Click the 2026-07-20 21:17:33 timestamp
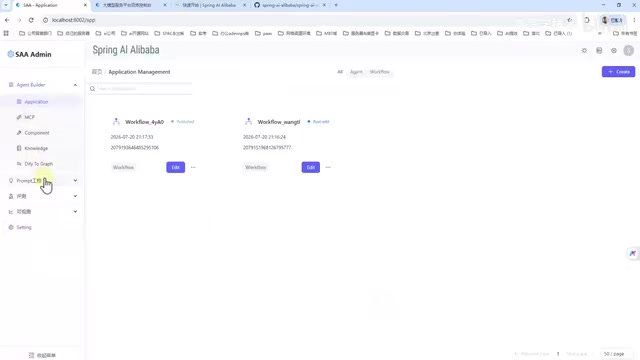This screenshot has width=640, height=360. coord(132,137)
